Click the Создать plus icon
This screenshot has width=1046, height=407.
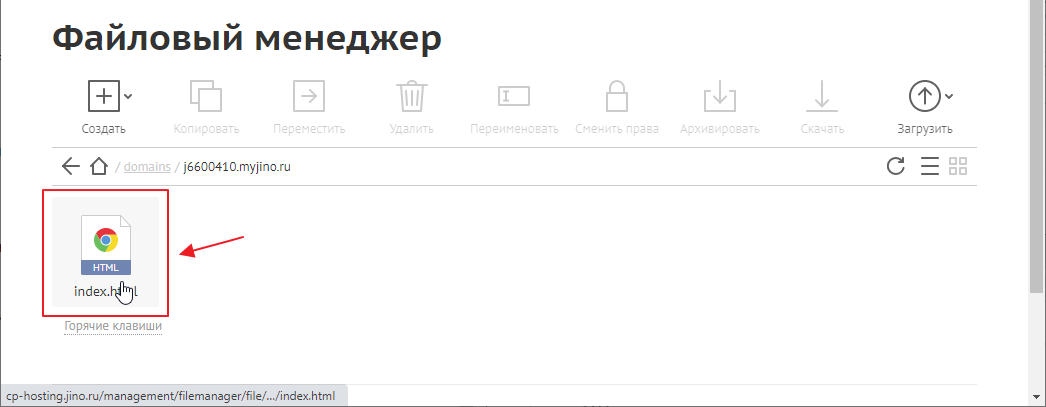[103, 96]
